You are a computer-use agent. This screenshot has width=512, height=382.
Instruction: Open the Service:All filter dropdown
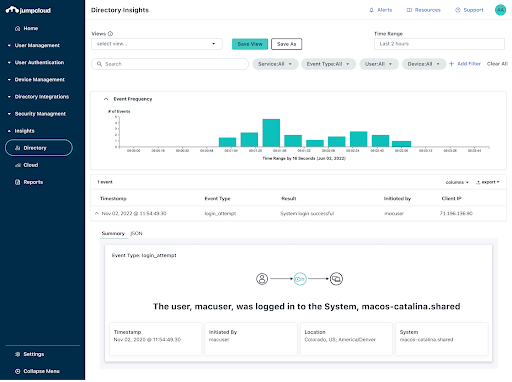coord(275,64)
